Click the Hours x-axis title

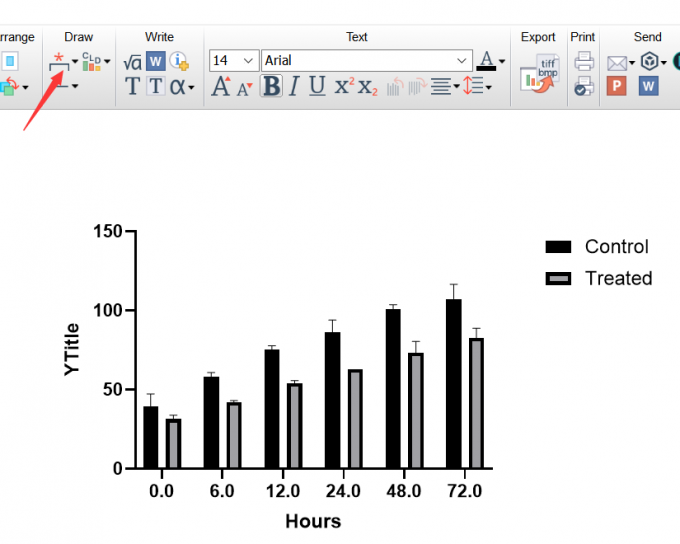tap(313, 521)
